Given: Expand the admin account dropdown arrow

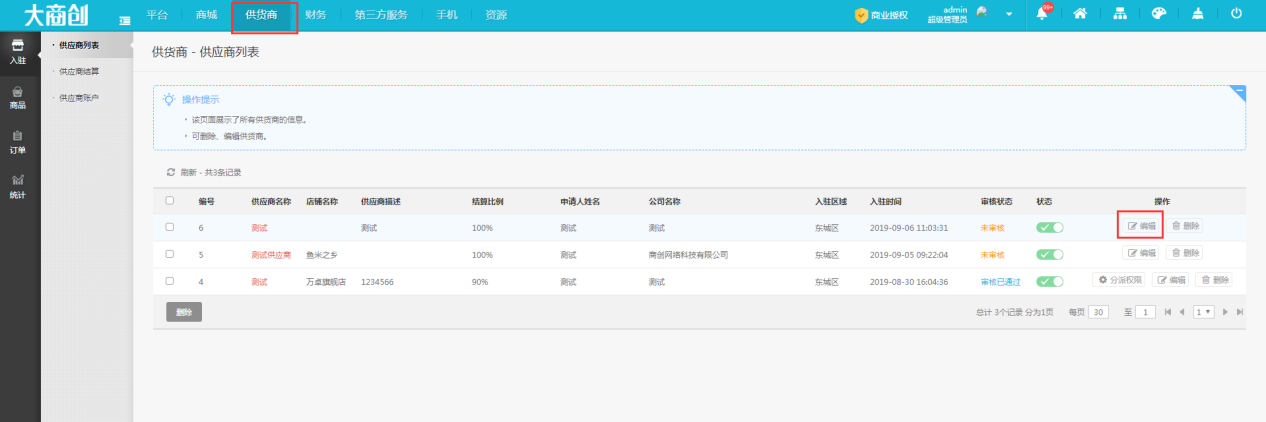Looking at the screenshot, I should pos(1009,15).
